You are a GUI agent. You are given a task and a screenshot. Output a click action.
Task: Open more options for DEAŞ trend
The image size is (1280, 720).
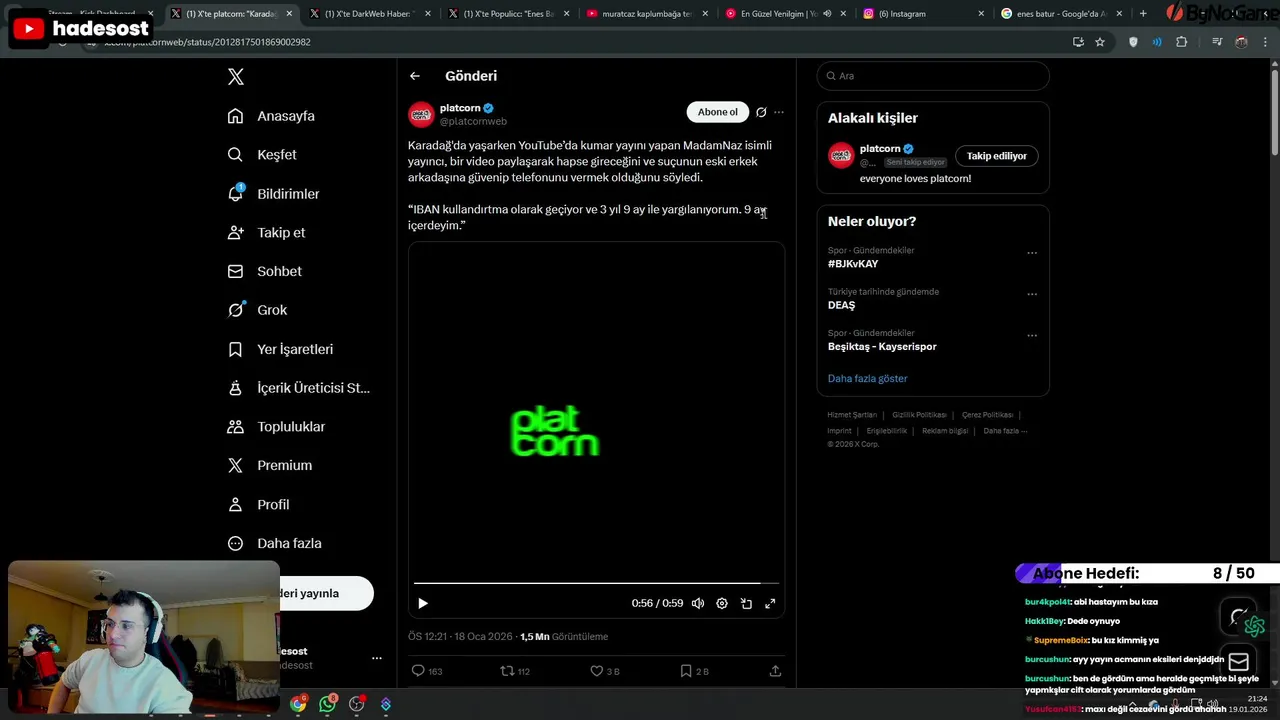tap(1032, 294)
